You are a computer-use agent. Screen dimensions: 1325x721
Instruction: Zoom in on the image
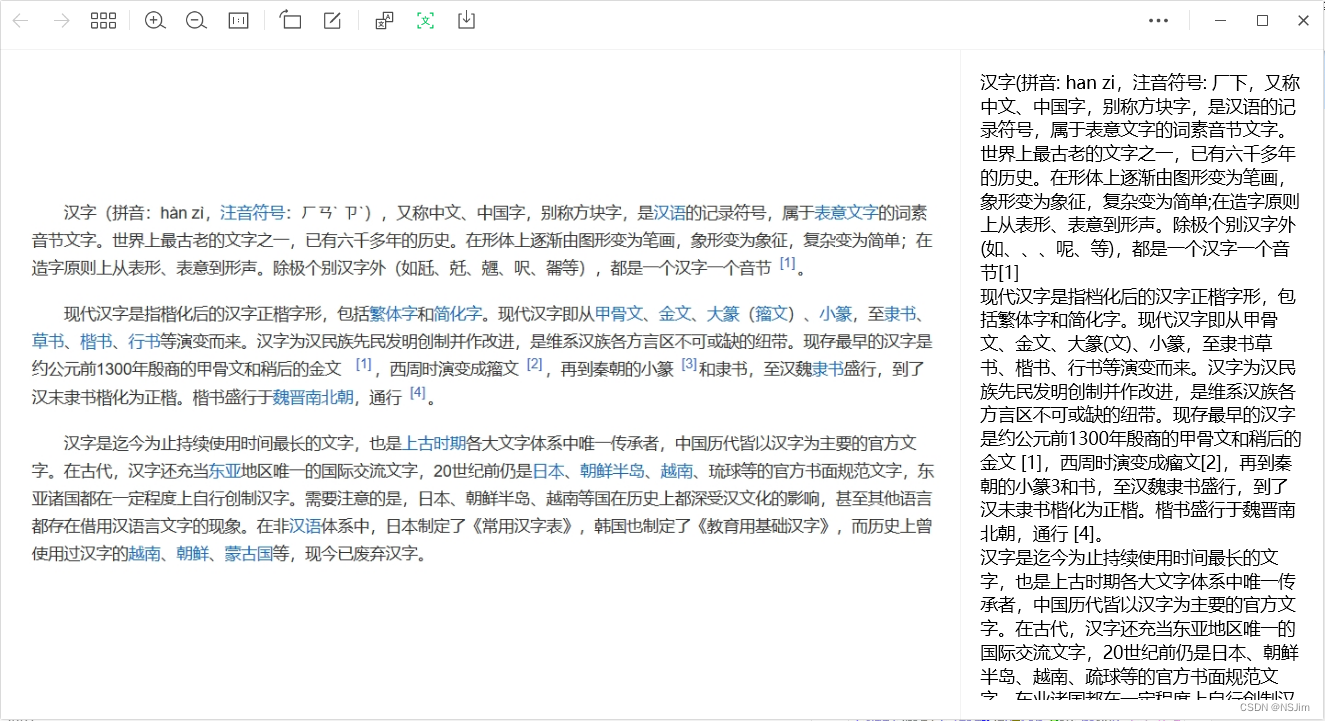(x=155, y=20)
